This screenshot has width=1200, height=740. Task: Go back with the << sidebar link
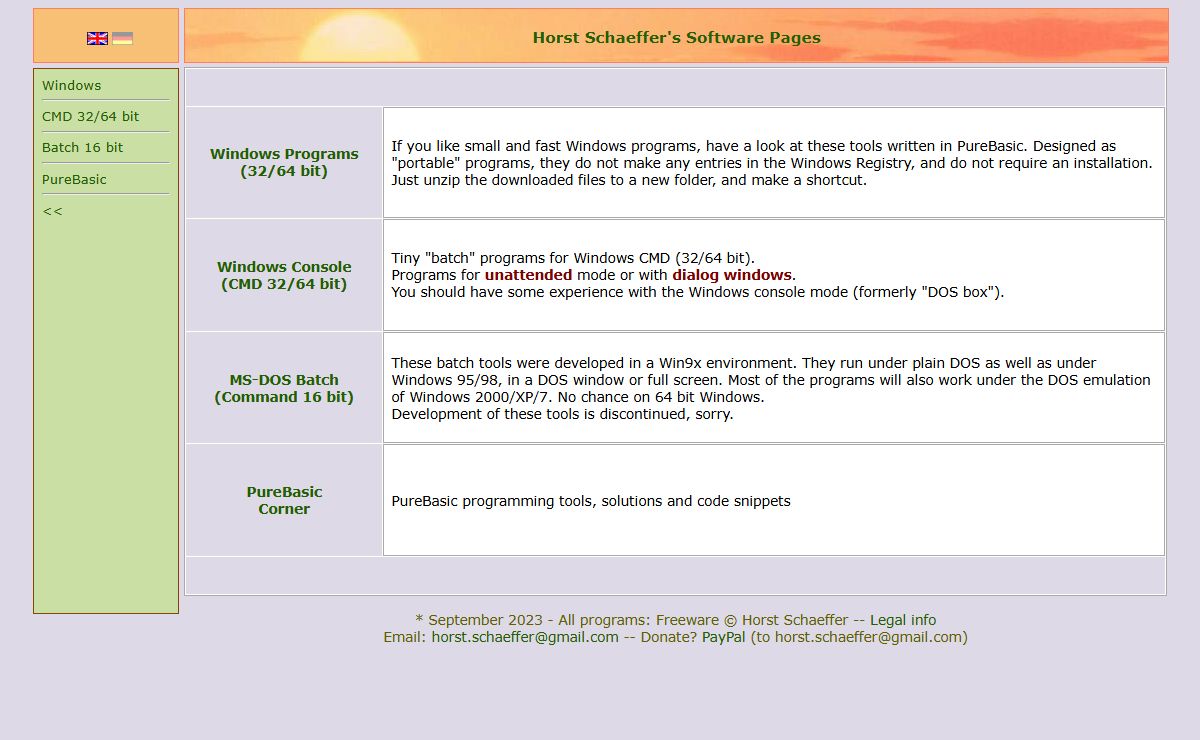point(52,211)
